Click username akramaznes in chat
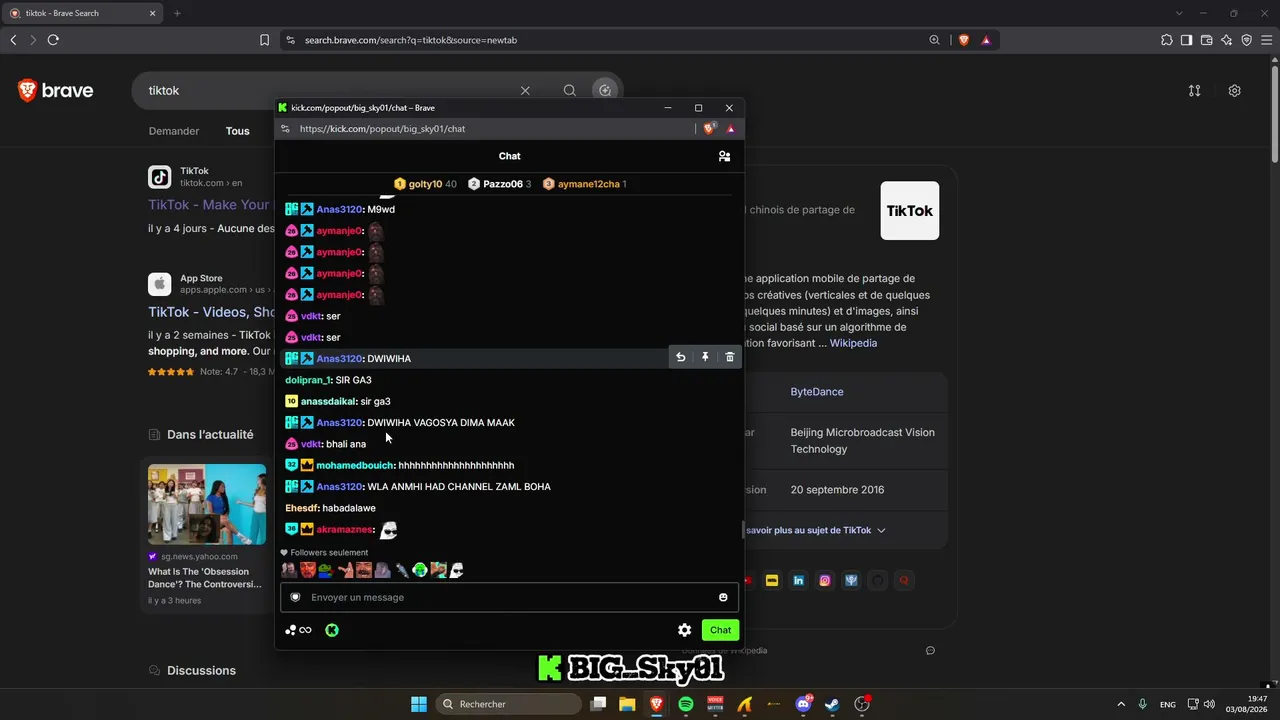The height and width of the screenshot is (720, 1280). (x=345, y=529)
